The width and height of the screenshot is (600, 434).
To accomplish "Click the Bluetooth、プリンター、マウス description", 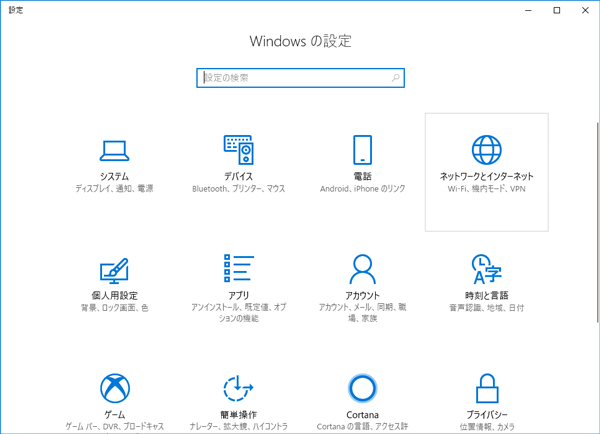I will pos(238,189).
